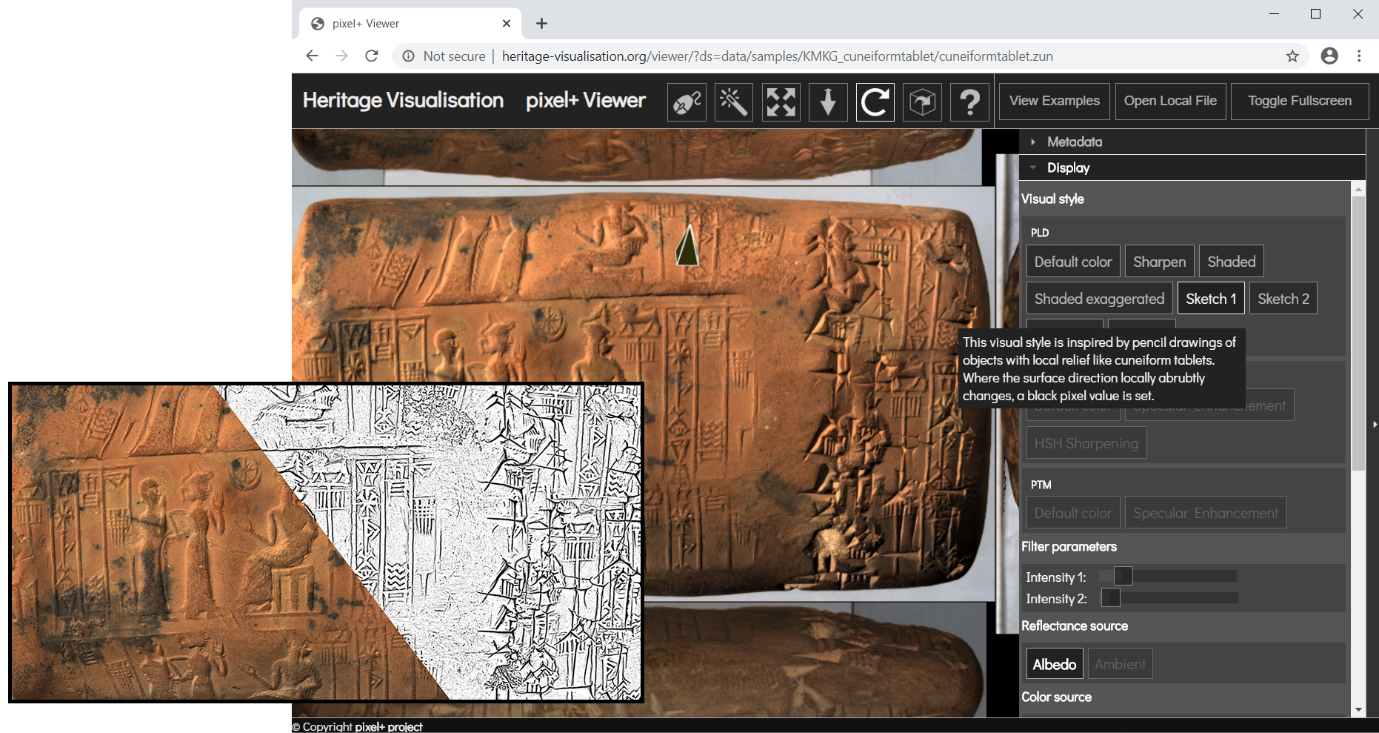Click the down arrow toolbar icon
This screenshot has height=733, width=1379.
tap(828, 101)
